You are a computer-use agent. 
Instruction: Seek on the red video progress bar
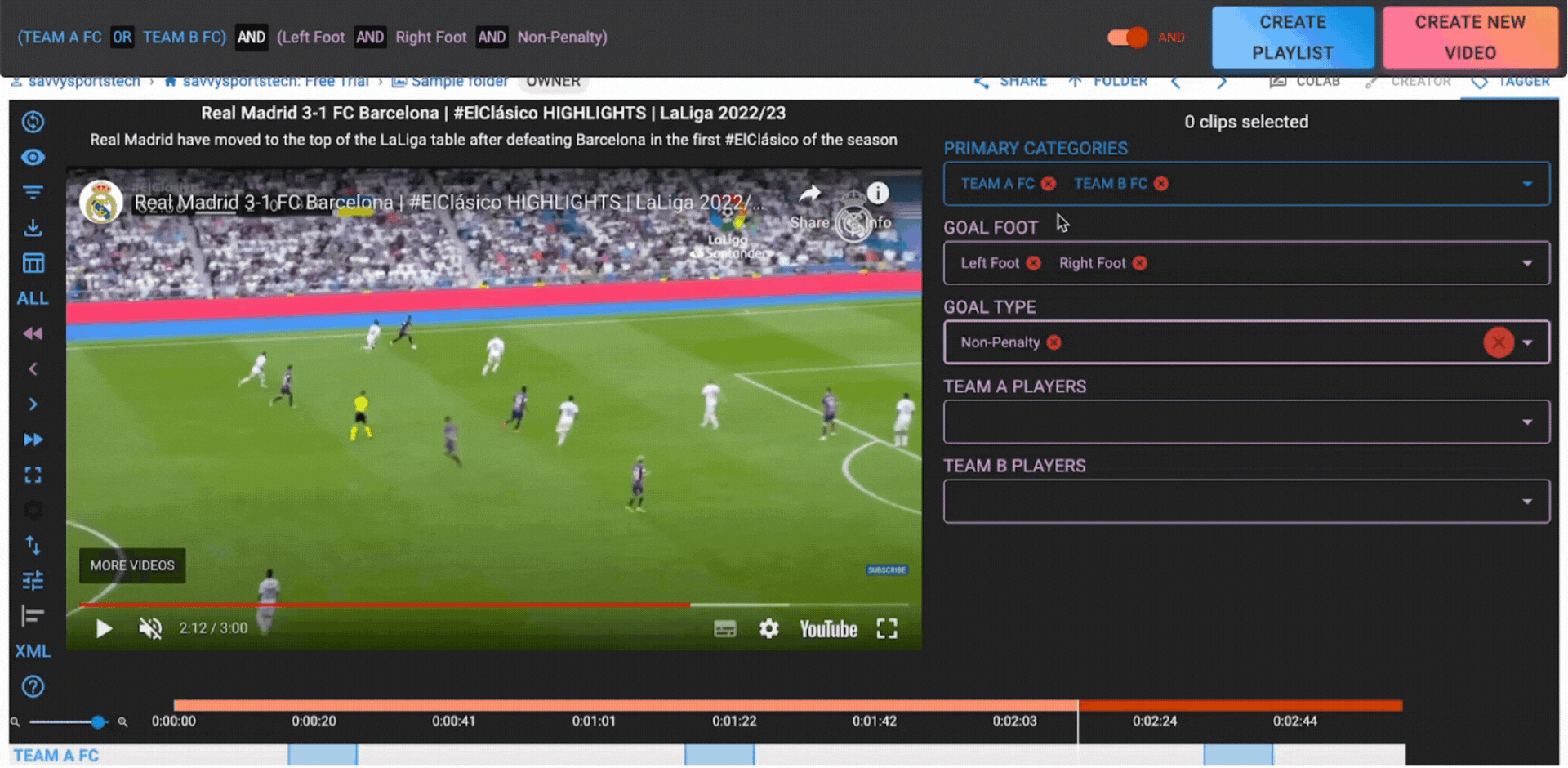click(x=385, y=605)
